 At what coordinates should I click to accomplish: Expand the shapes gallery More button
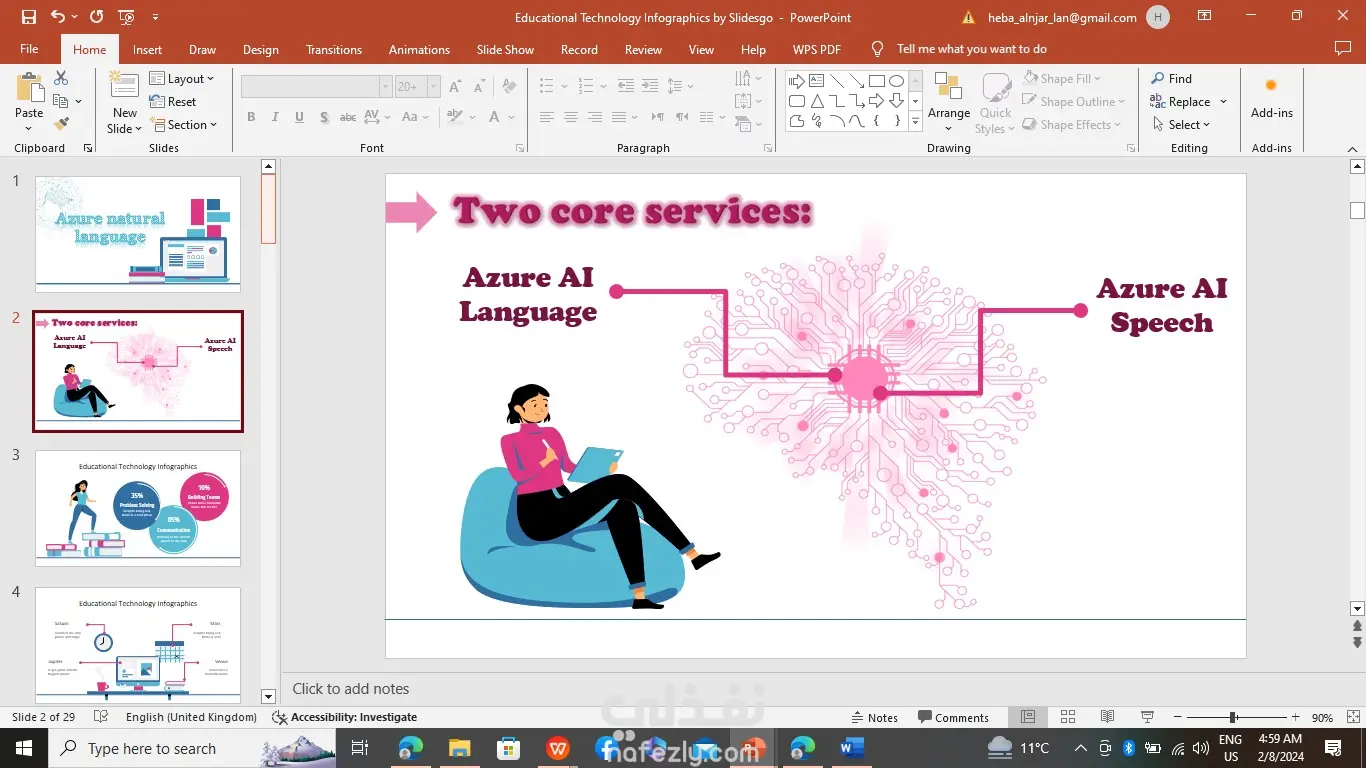click(x=914, y=121)
